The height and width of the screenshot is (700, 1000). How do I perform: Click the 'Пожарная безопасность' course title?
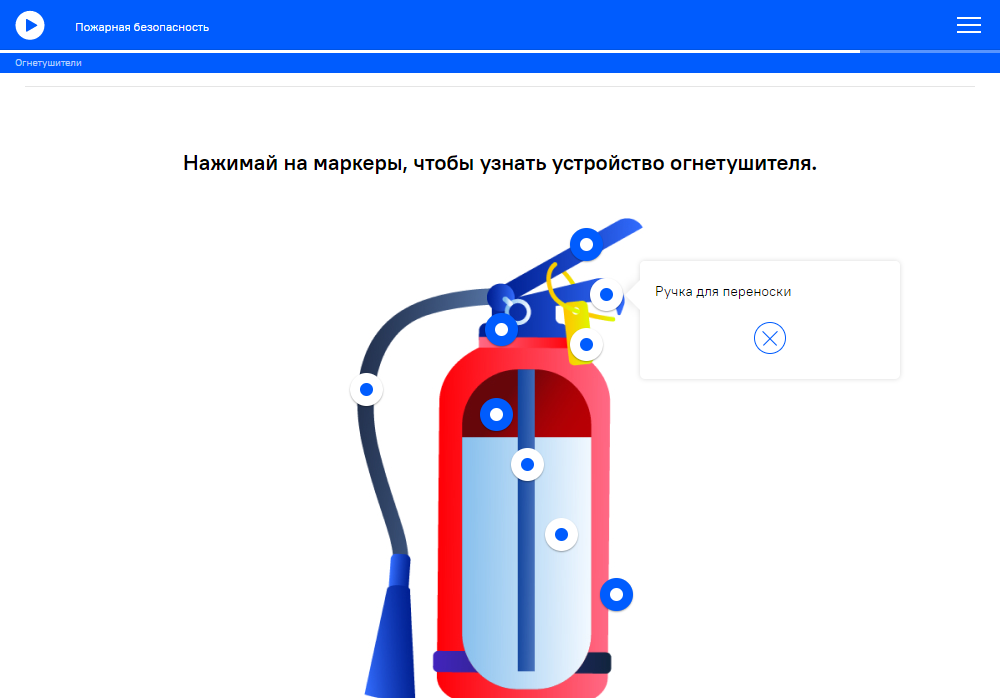[x=142, y=27]
